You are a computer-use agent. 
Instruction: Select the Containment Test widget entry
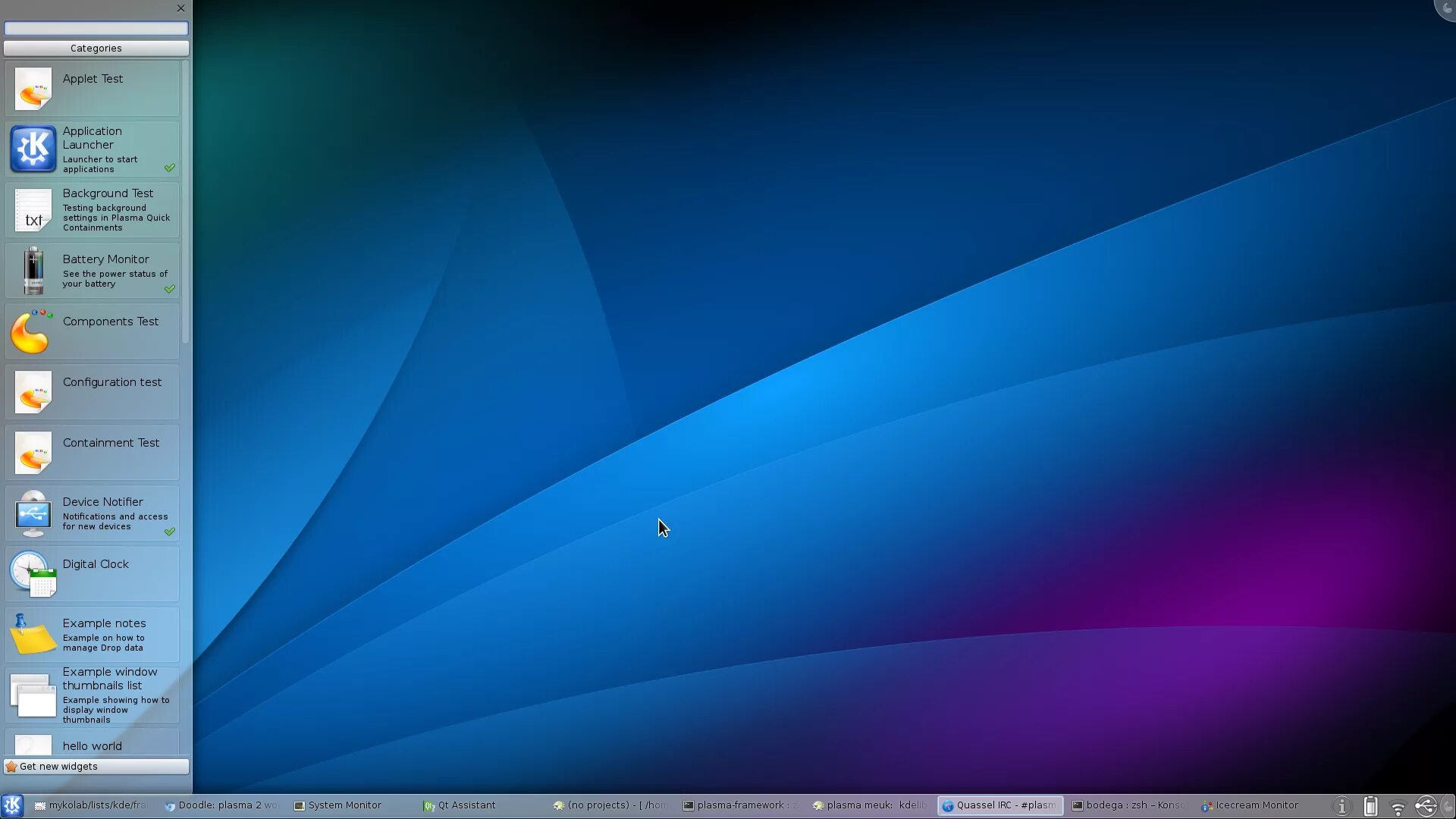(x=91, y=452)
